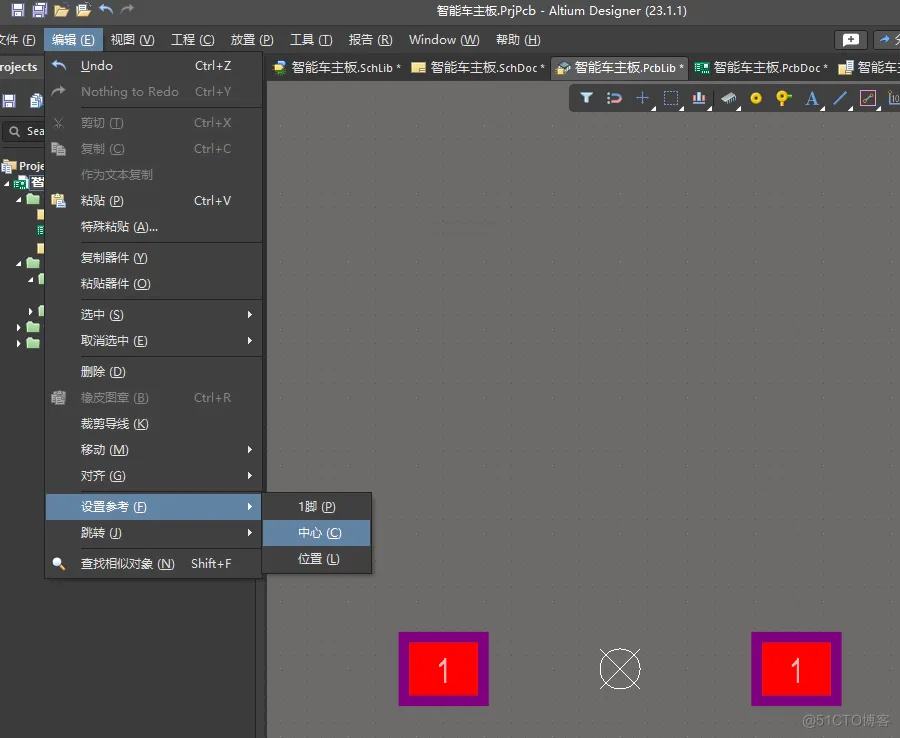The width and height of the screenshot is (900, 738).
Task: Choose 裁剪导线 (K) entry
Action: tap(154, 424)
